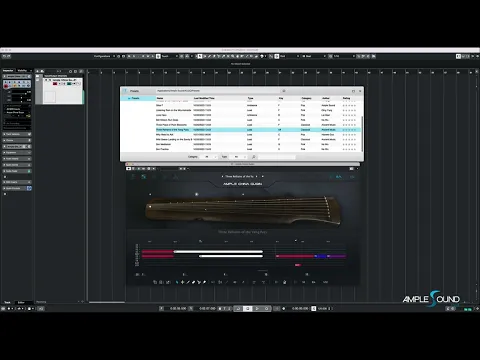Sort presets by the Category column header

pos(306,98)
